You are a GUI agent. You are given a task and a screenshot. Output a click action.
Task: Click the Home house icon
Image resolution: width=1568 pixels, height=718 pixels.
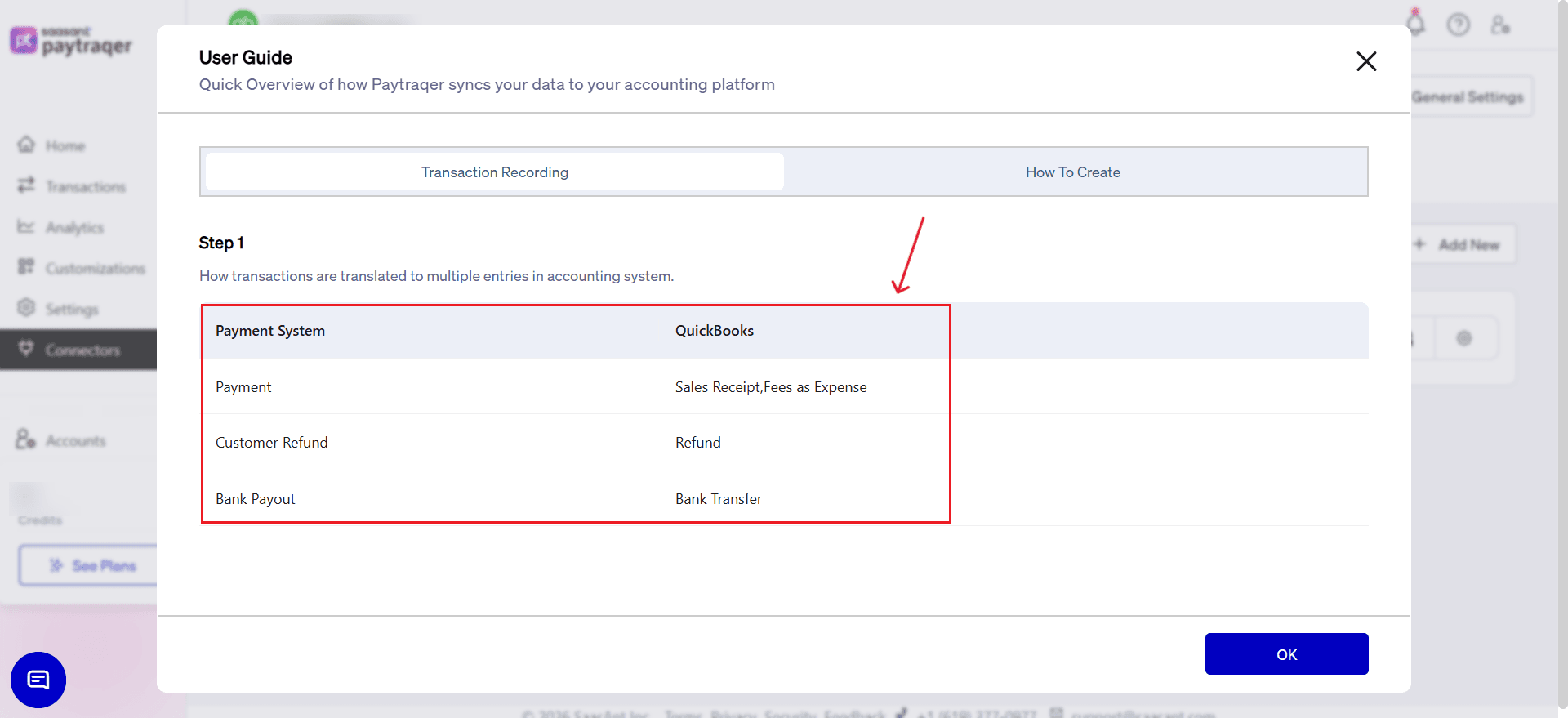click(x=26, y=145)
